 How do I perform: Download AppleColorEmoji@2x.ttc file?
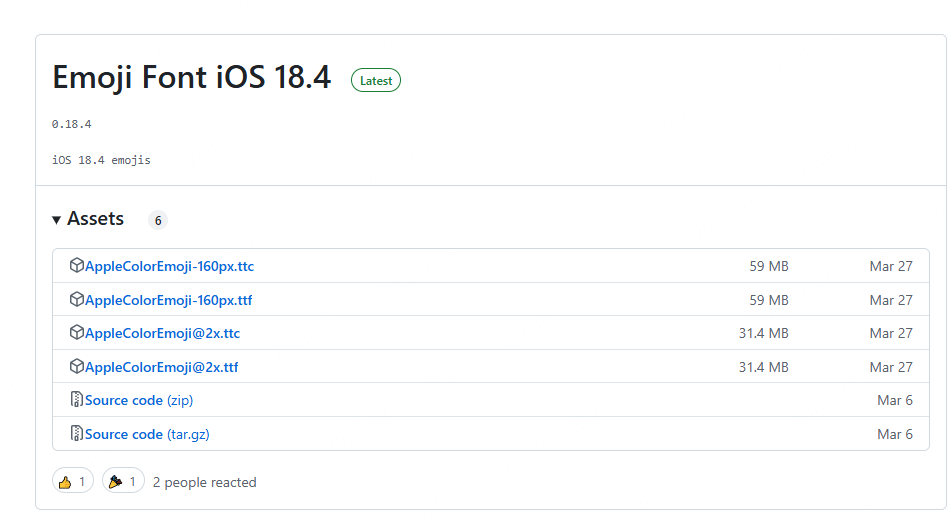tap(162, 333)
